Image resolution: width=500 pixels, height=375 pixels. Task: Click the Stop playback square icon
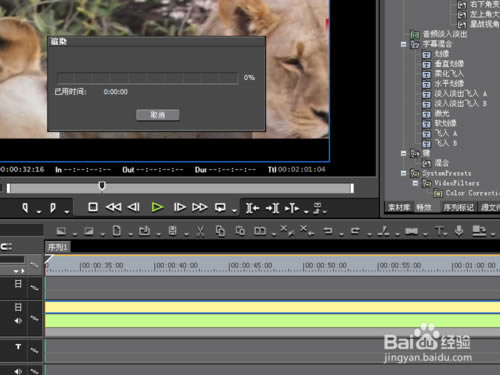pos(93,207)
